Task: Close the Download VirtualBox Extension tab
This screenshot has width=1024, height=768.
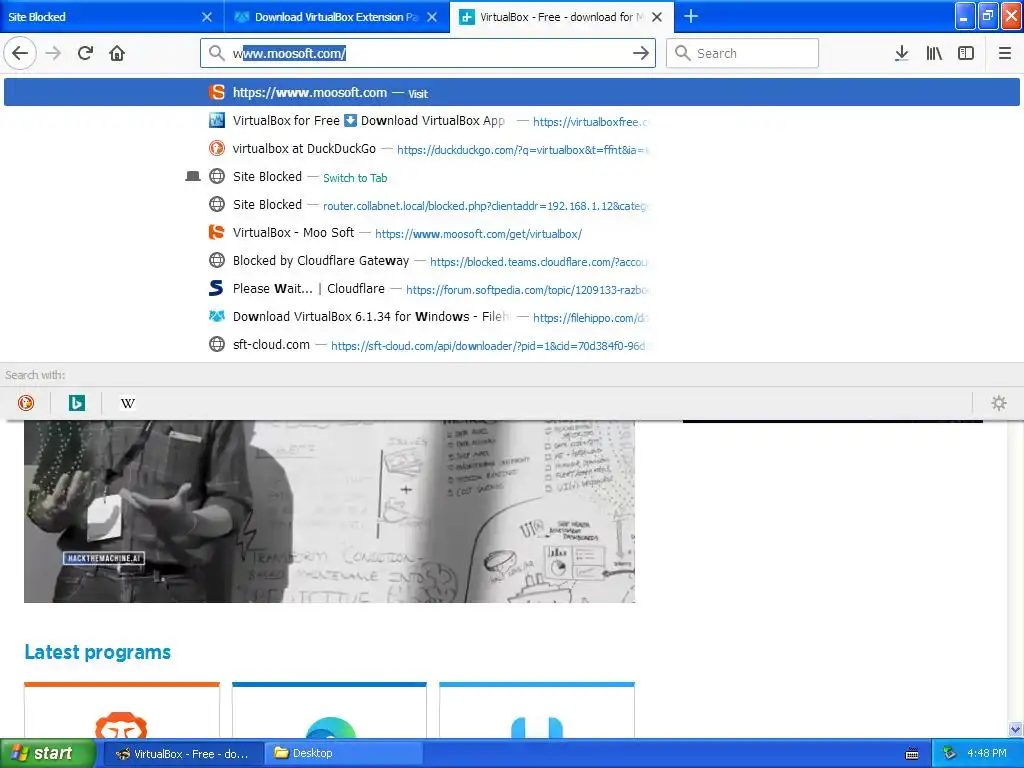Action: click(432, 17)
